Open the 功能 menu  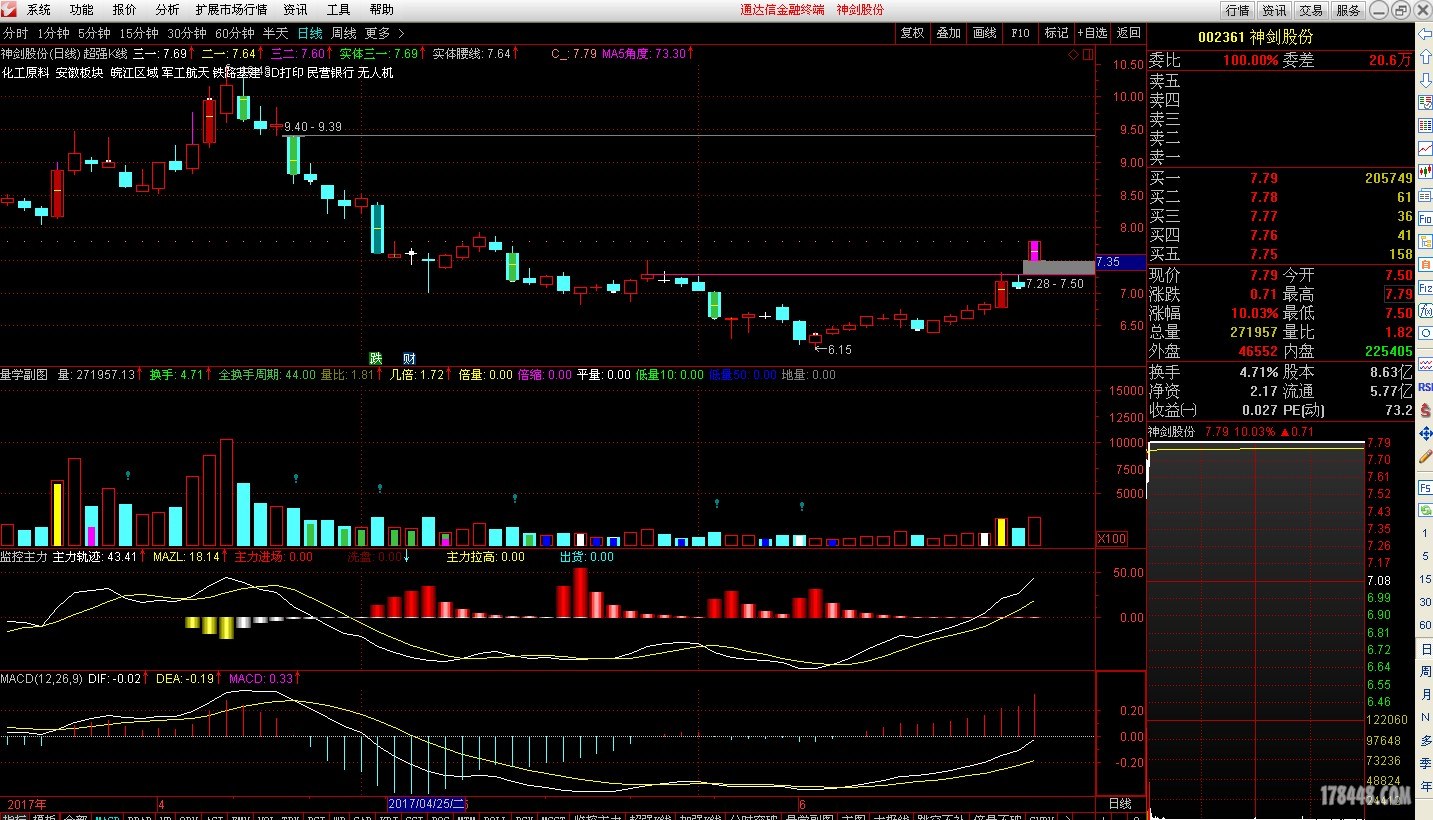click(82, 10)
